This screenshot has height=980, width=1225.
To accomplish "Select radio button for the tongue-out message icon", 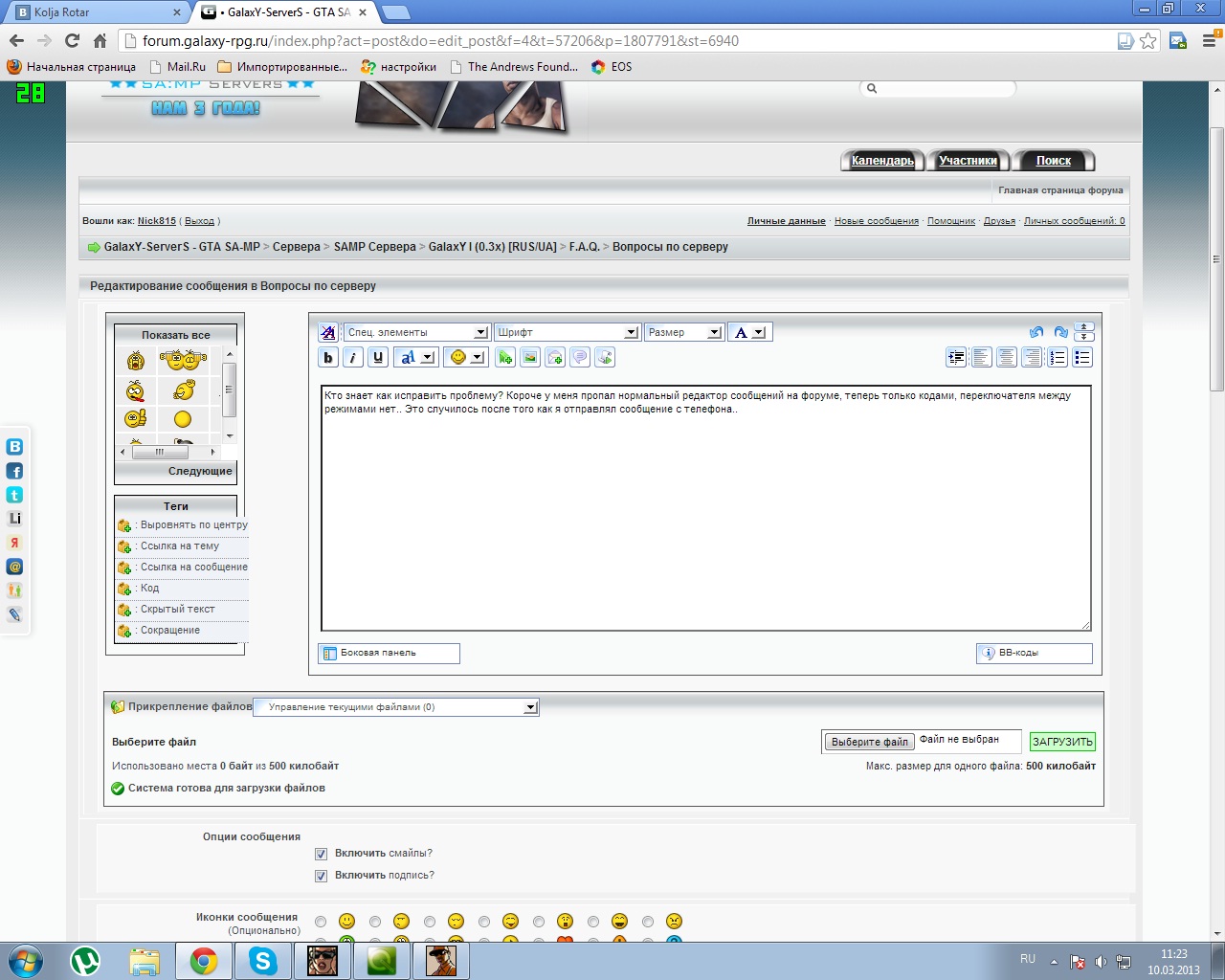I will pos(484,922).
